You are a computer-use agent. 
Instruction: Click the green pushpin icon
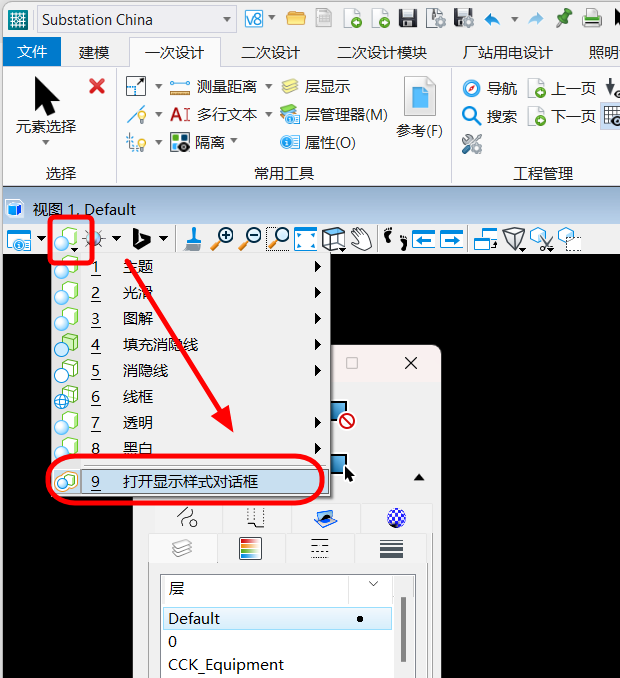564,19
